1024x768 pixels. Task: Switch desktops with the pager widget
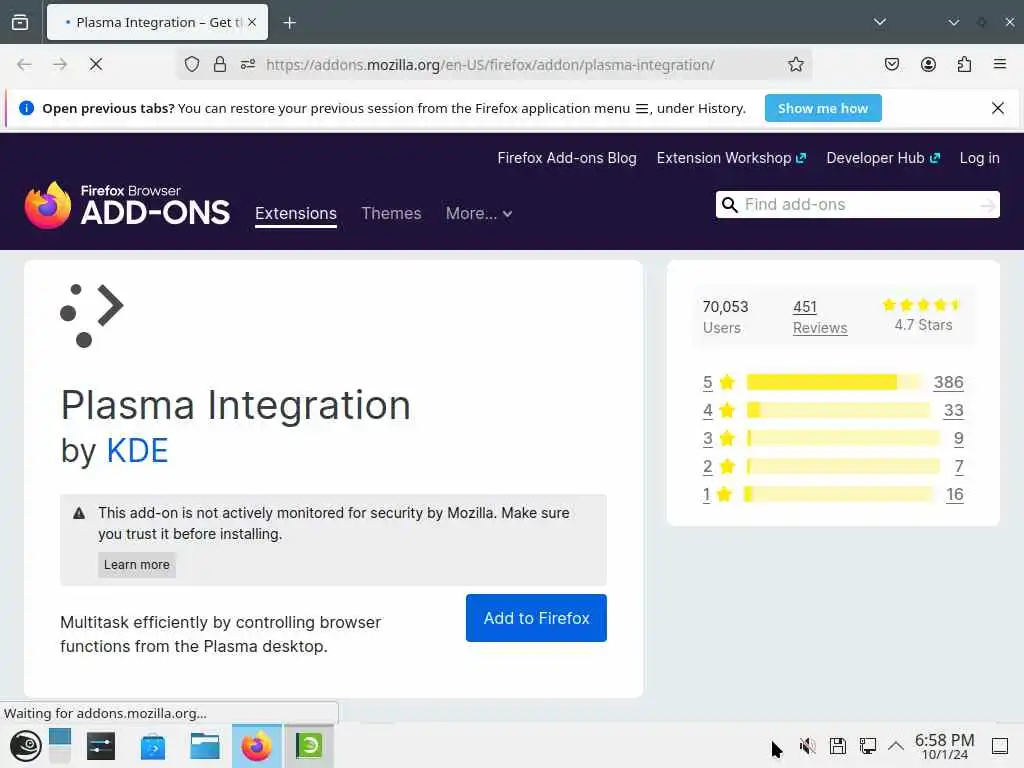(59, 746)
